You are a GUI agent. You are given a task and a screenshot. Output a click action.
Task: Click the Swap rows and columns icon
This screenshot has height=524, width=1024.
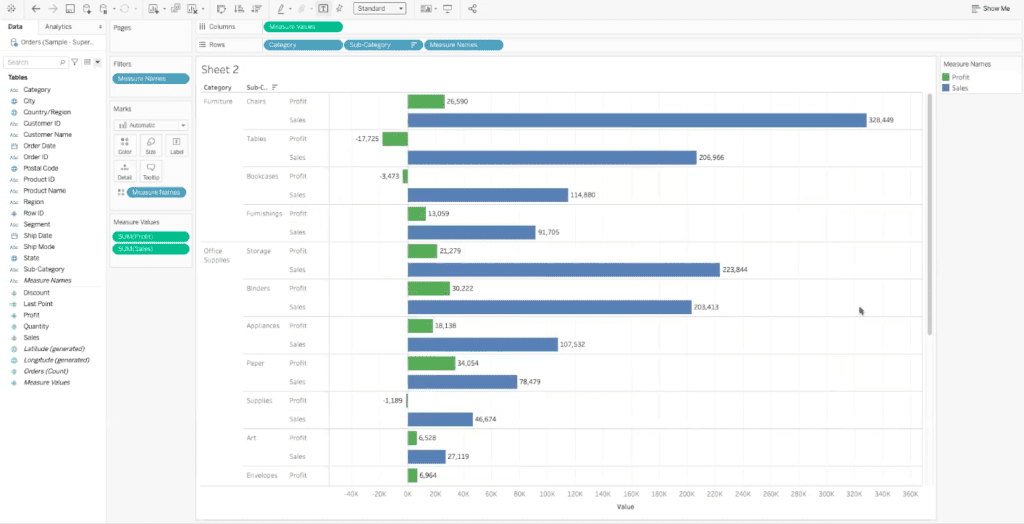[221, 9]
